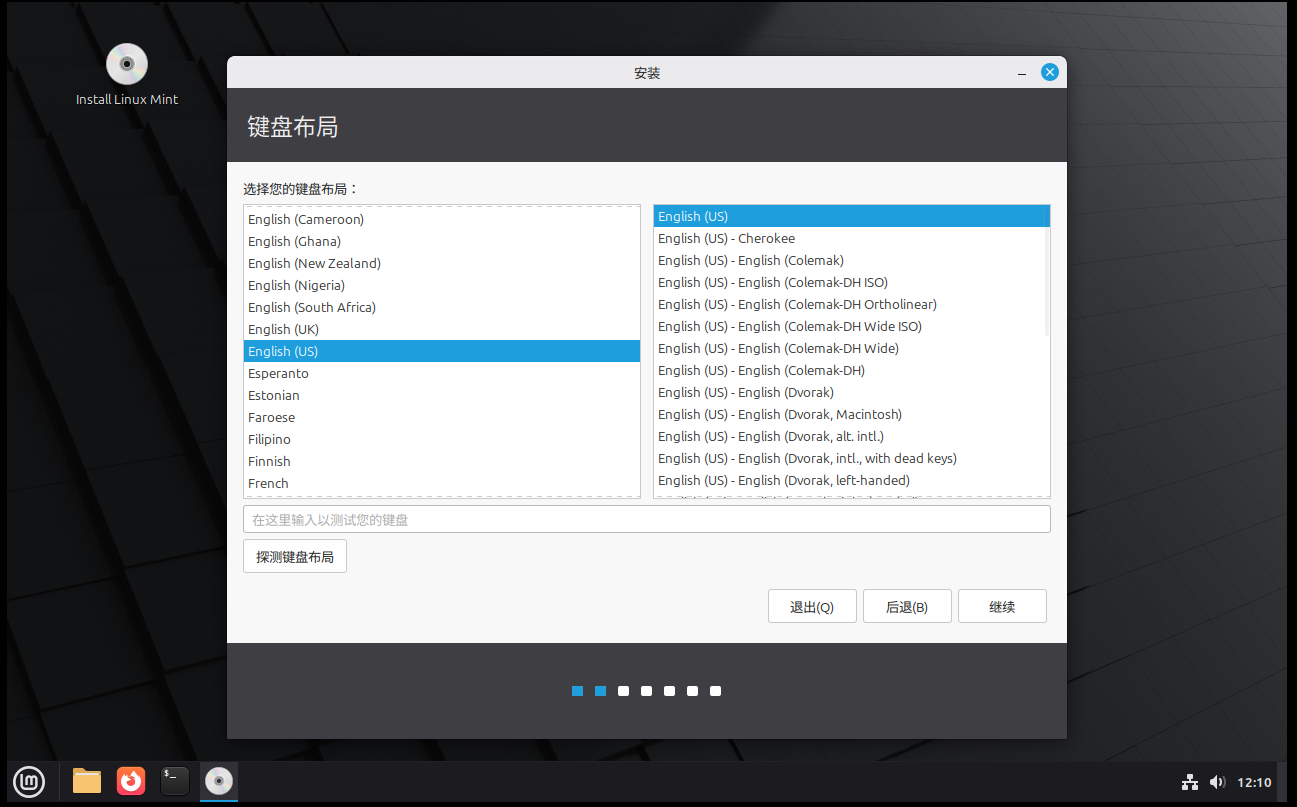The height and width of the screenshot is (807, 1297).
Task: Minimize the installer window
Action: (1021, 73)
